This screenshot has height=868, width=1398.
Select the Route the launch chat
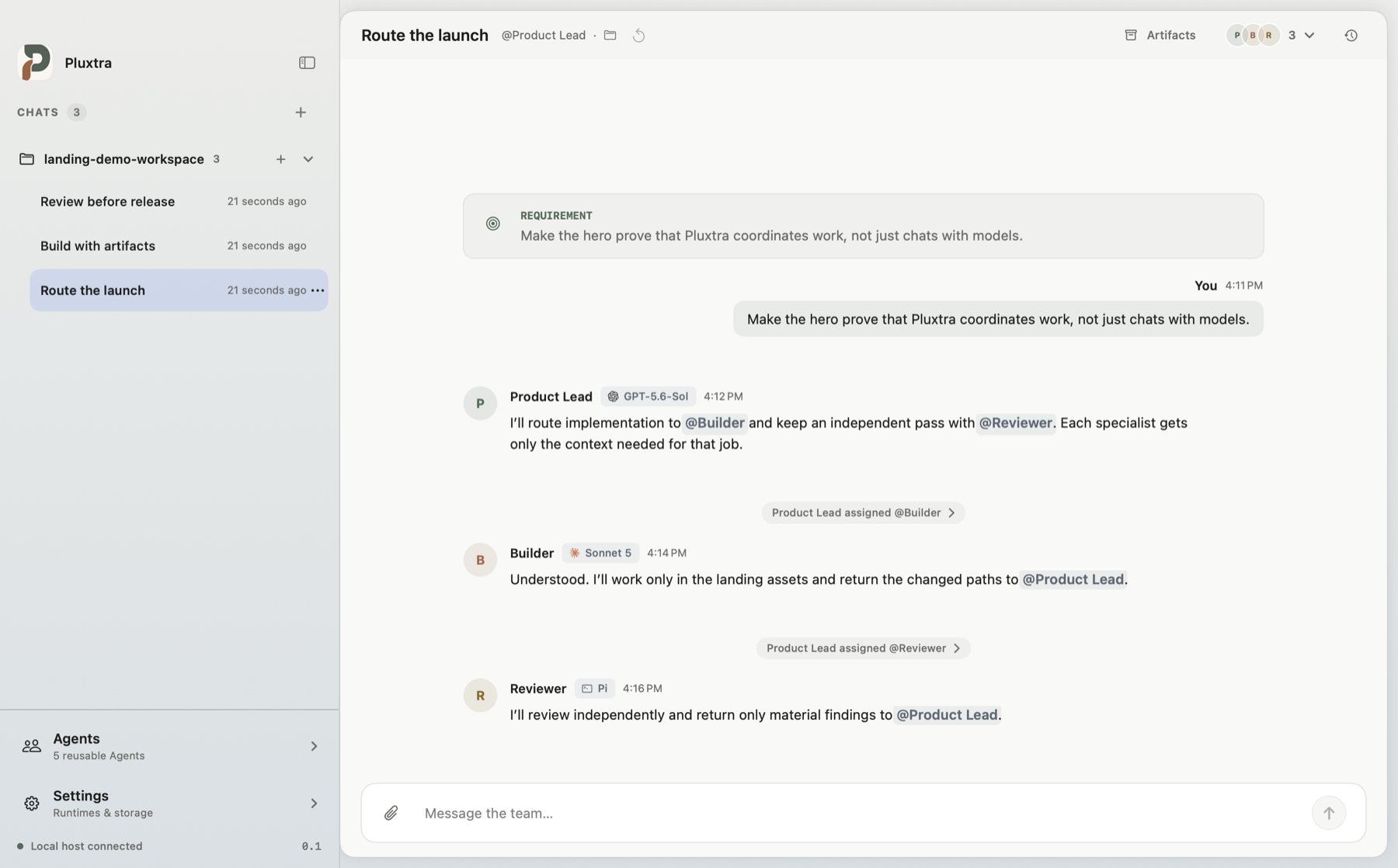coord(179,290)
